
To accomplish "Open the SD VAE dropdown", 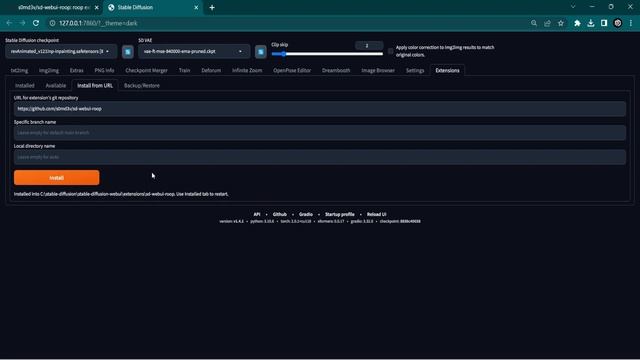I will [x=194, y=51].
